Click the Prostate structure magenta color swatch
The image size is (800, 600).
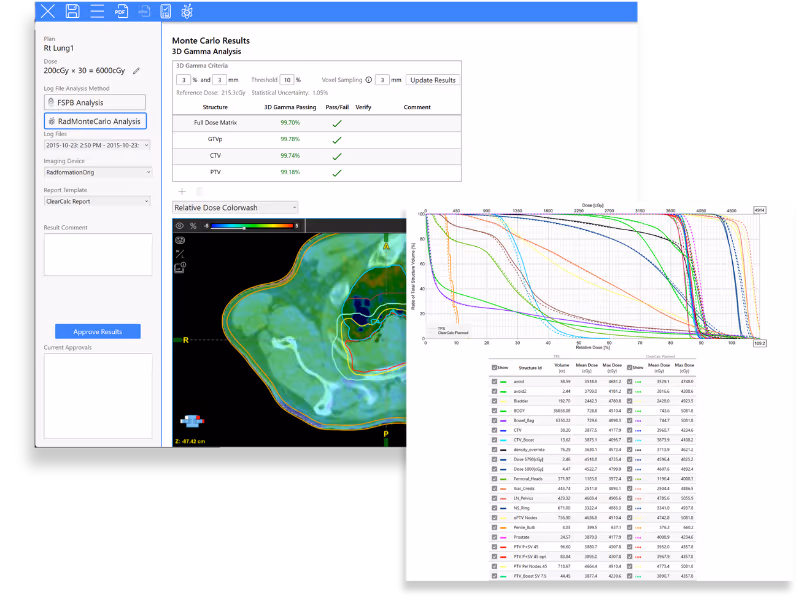pyautogui.click(x=503, y=537)
